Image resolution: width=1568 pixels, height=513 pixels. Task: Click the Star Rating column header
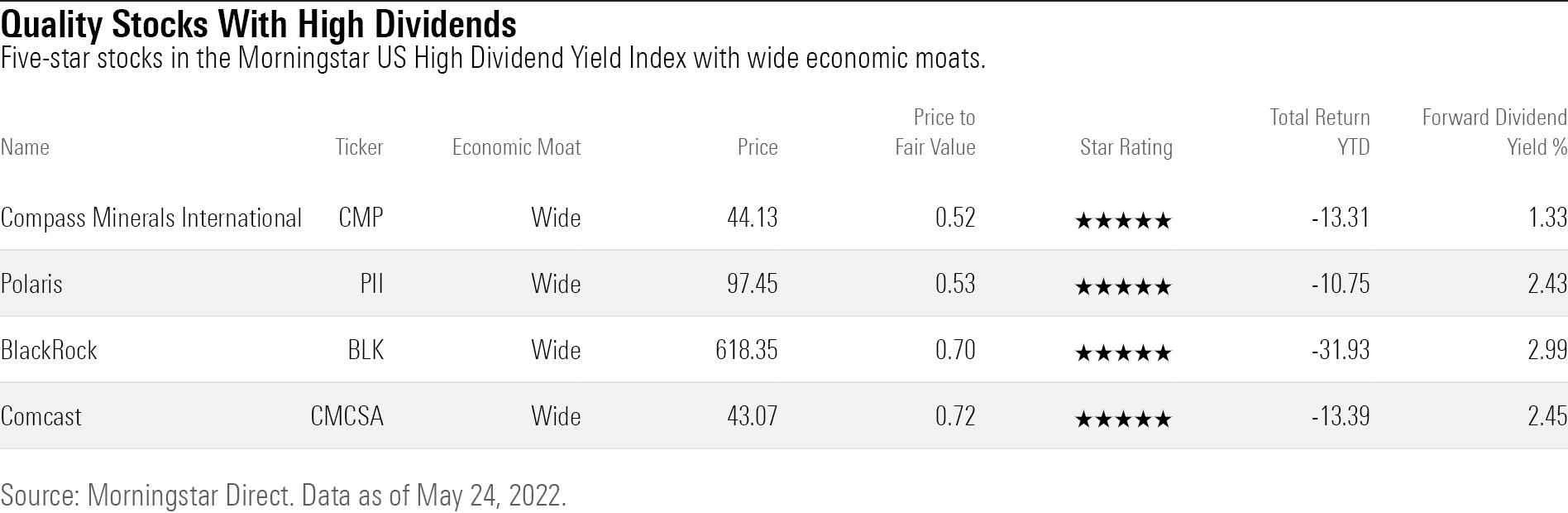[x=1126, y=147]
